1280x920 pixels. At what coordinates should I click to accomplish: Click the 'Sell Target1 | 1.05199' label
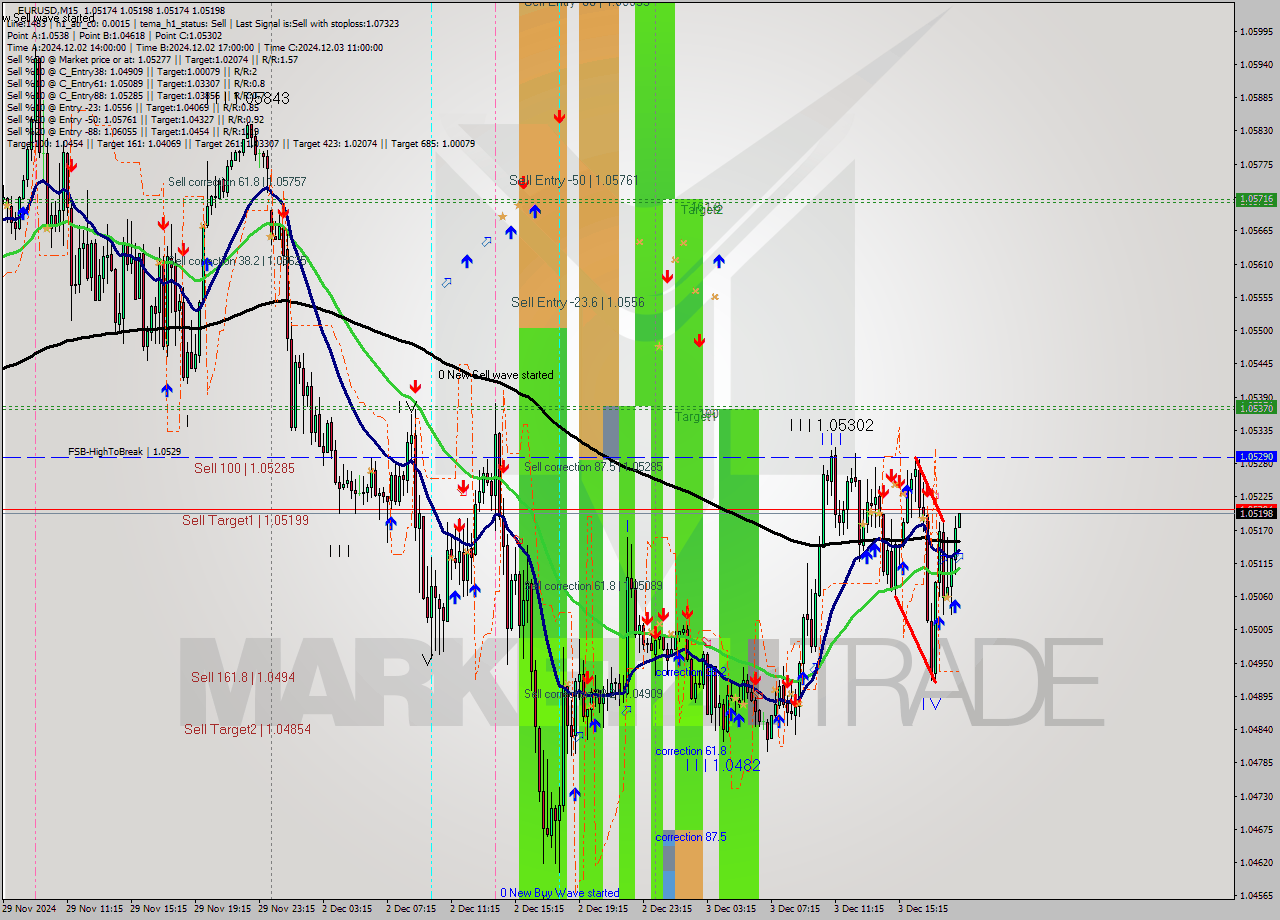245,520
